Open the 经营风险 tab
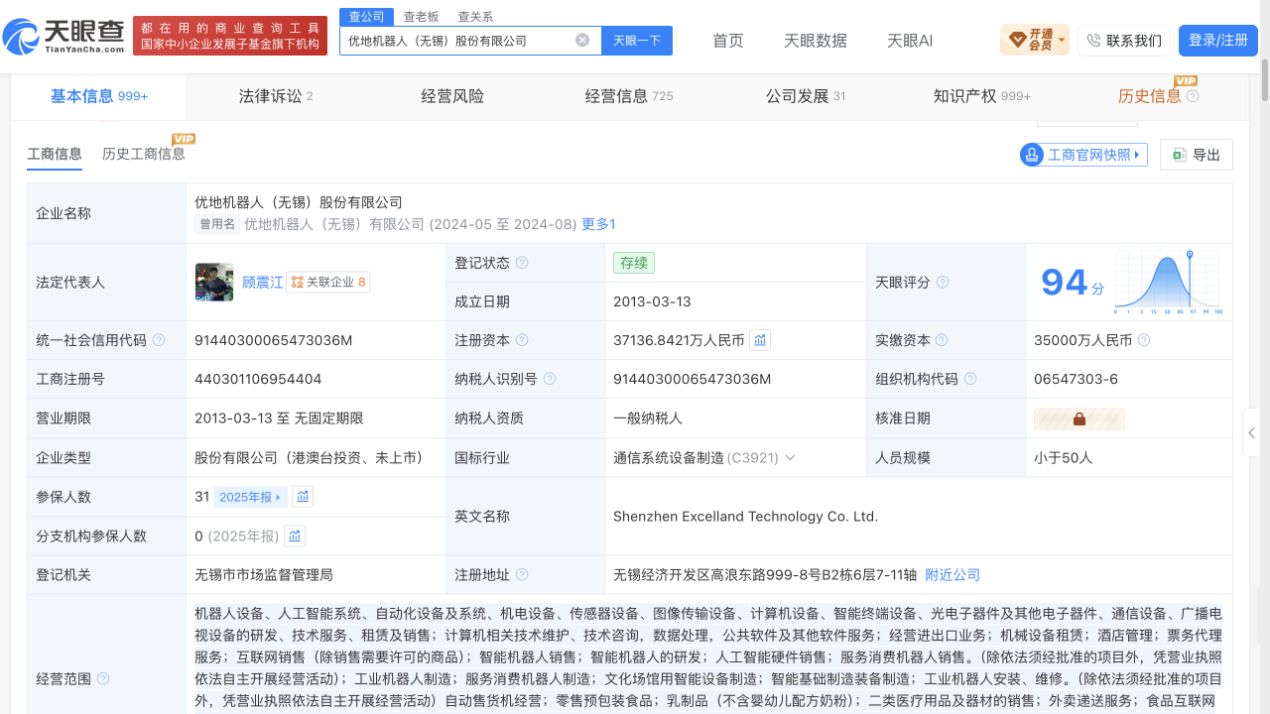Image resolution: width=1270 pixels, height=714 pixels. point(452,96)
